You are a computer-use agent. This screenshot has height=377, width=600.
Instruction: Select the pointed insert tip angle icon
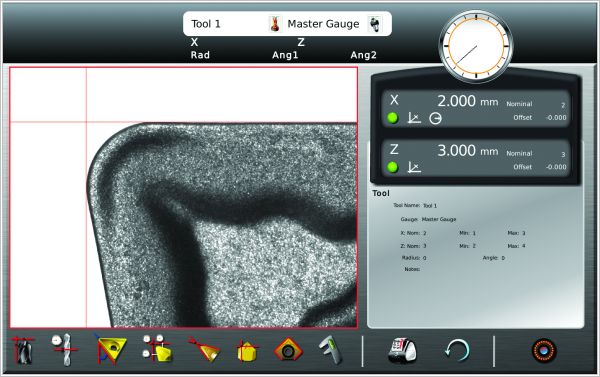(x=204, y=349)
